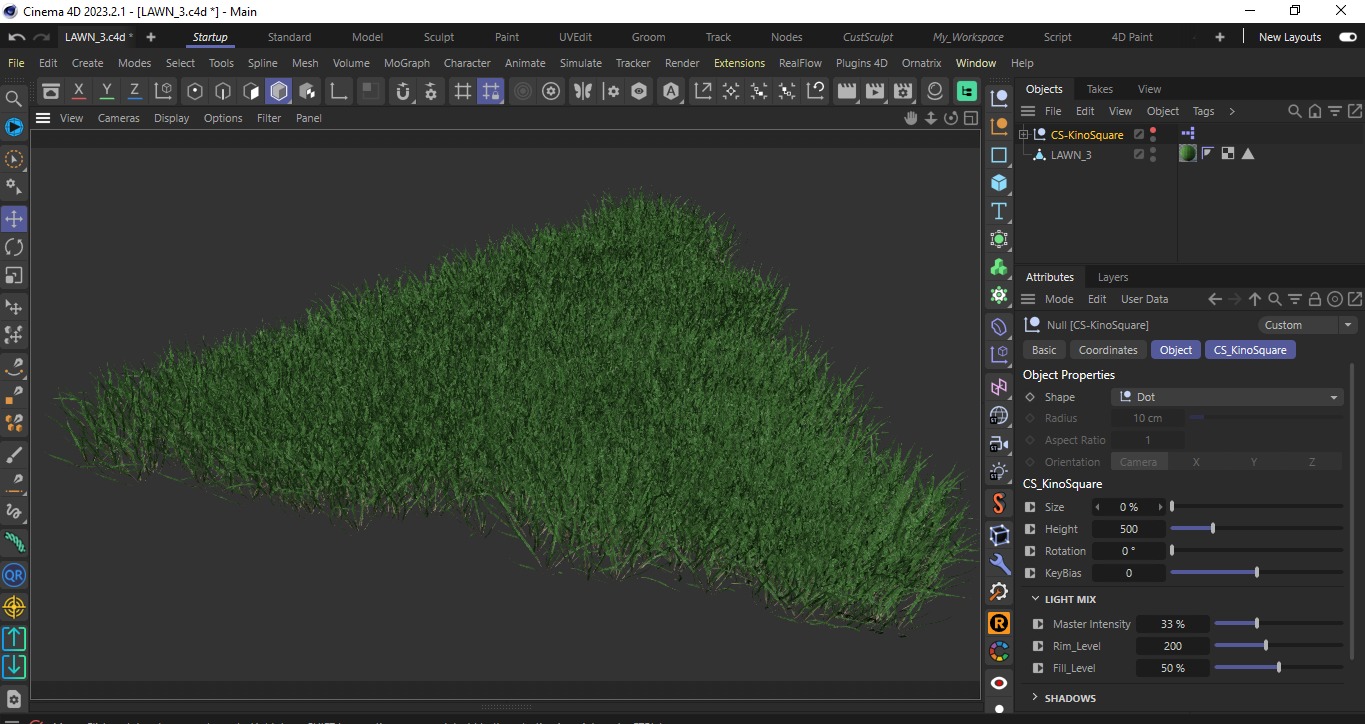Screen dimensions: 1365x724
Task: Click the Objects menu overflow chevron
Action: [1232, 111]
